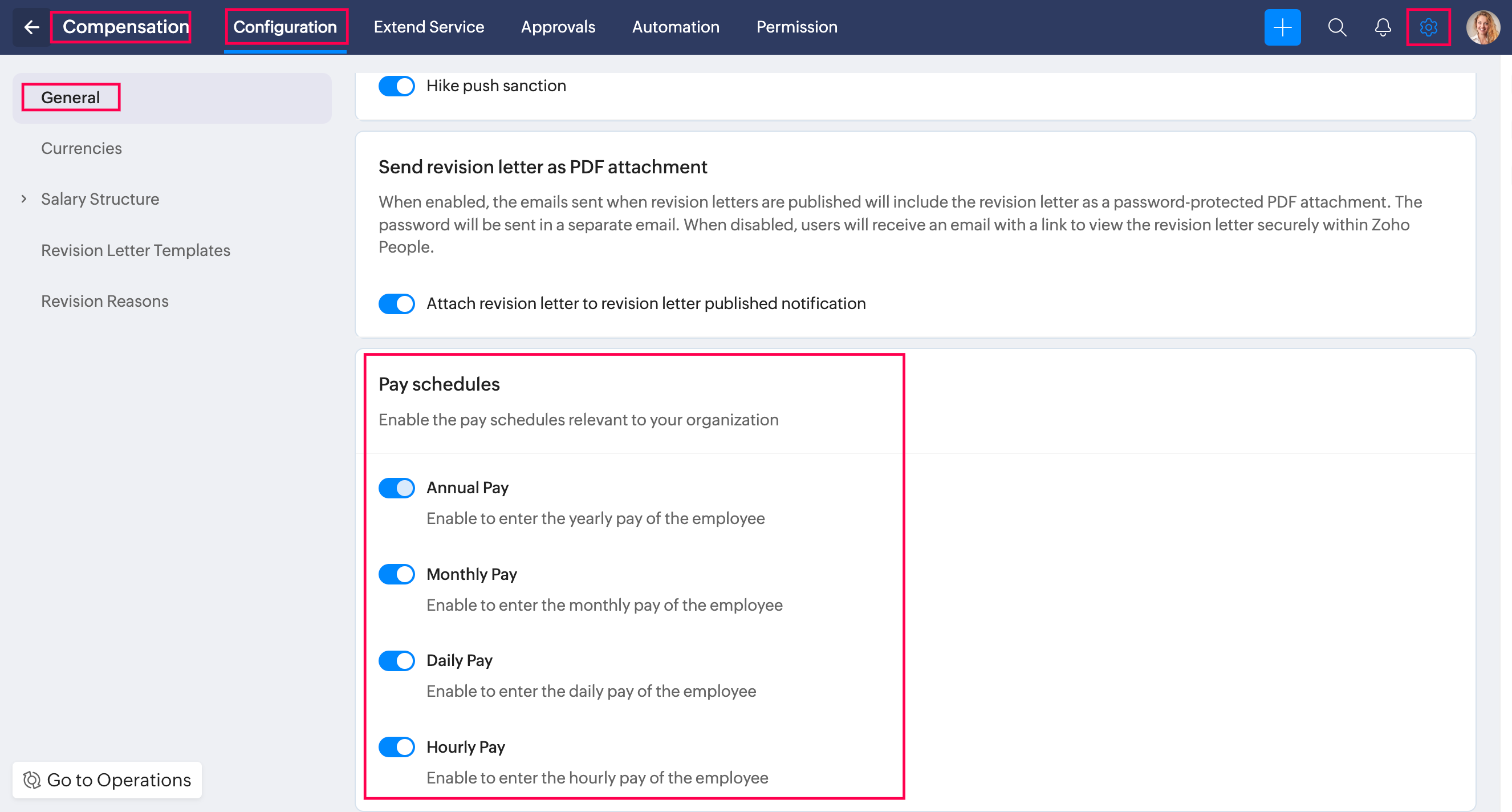Turn off the Annual Pay toggle
The width and height of the screenshot is (1512, 812).
tap(396, 488)
